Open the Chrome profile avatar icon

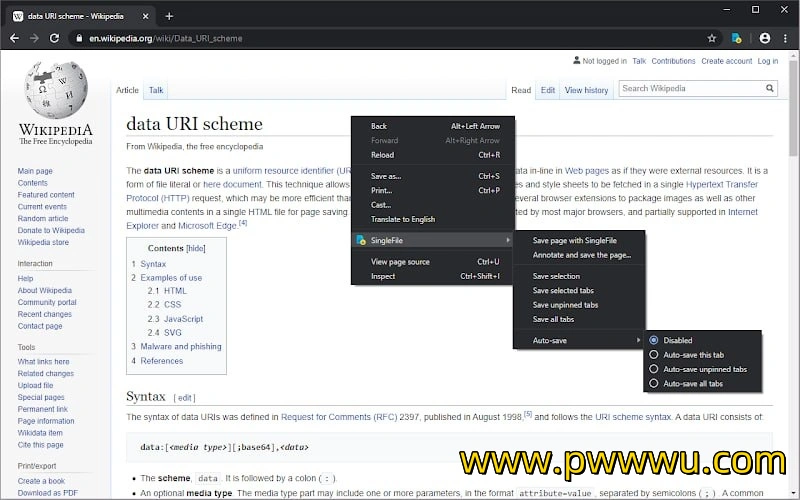tap(764, 38)
